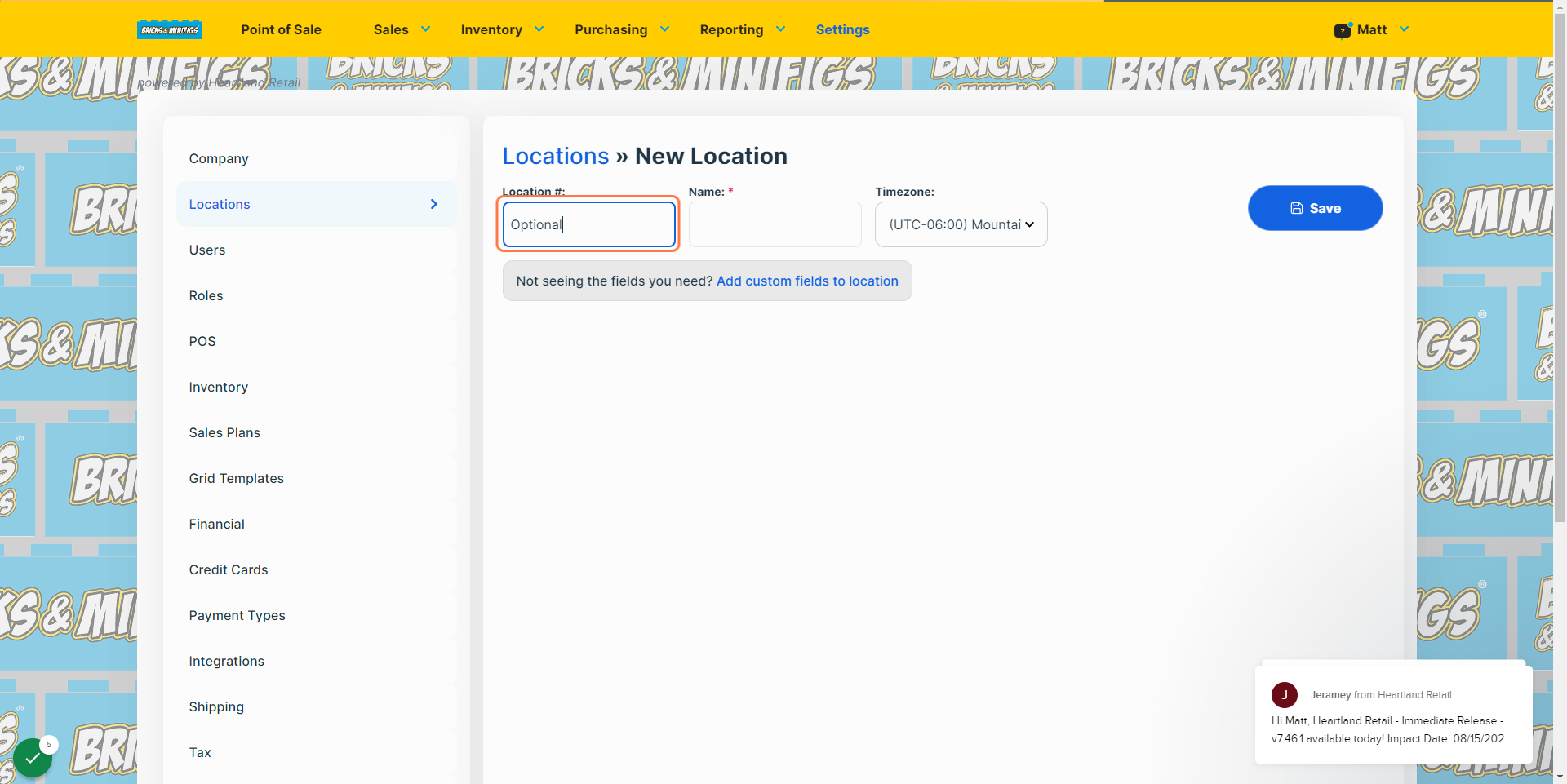Open the Matt user menu
Image resolution: width=1567 pixels, height=784 pixels.
pos(1383,29)
